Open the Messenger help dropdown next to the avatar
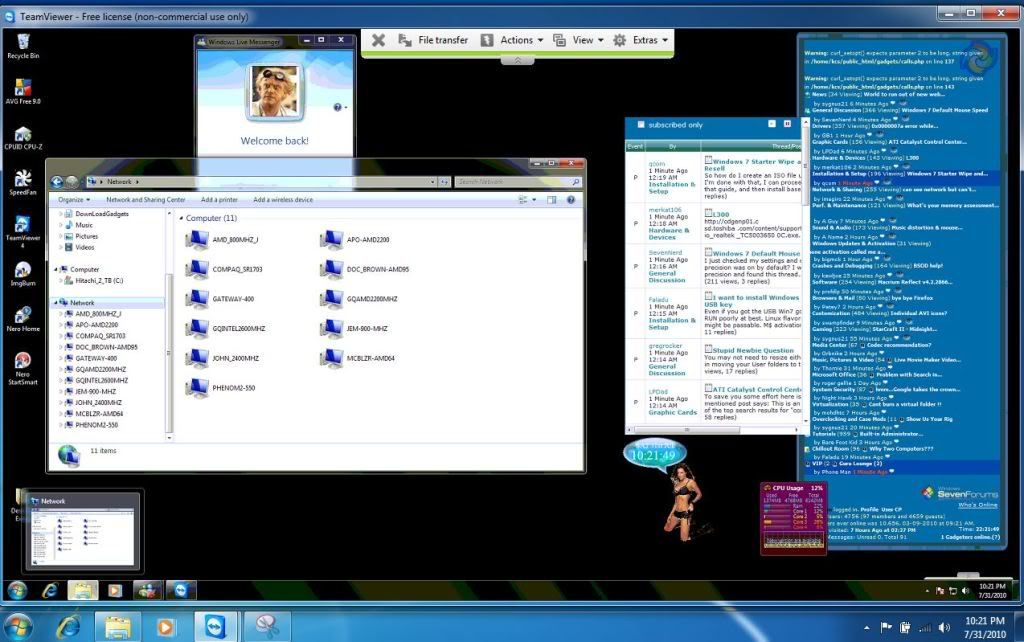This screenshot has width=1024, height=642. (340, 107)
